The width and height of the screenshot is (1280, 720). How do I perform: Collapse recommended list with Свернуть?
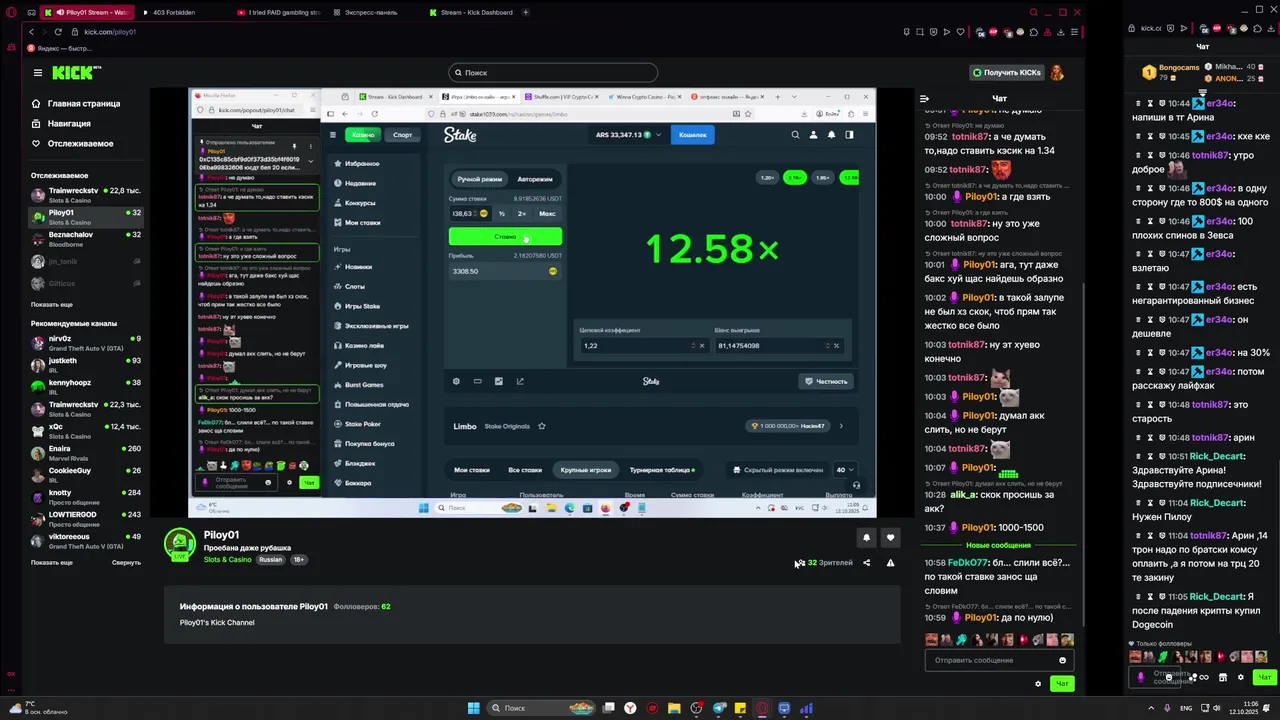click(126, 562)
